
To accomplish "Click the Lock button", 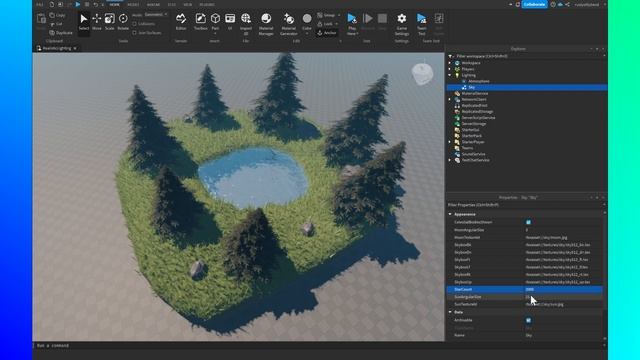I will click(x=327, y=24).
